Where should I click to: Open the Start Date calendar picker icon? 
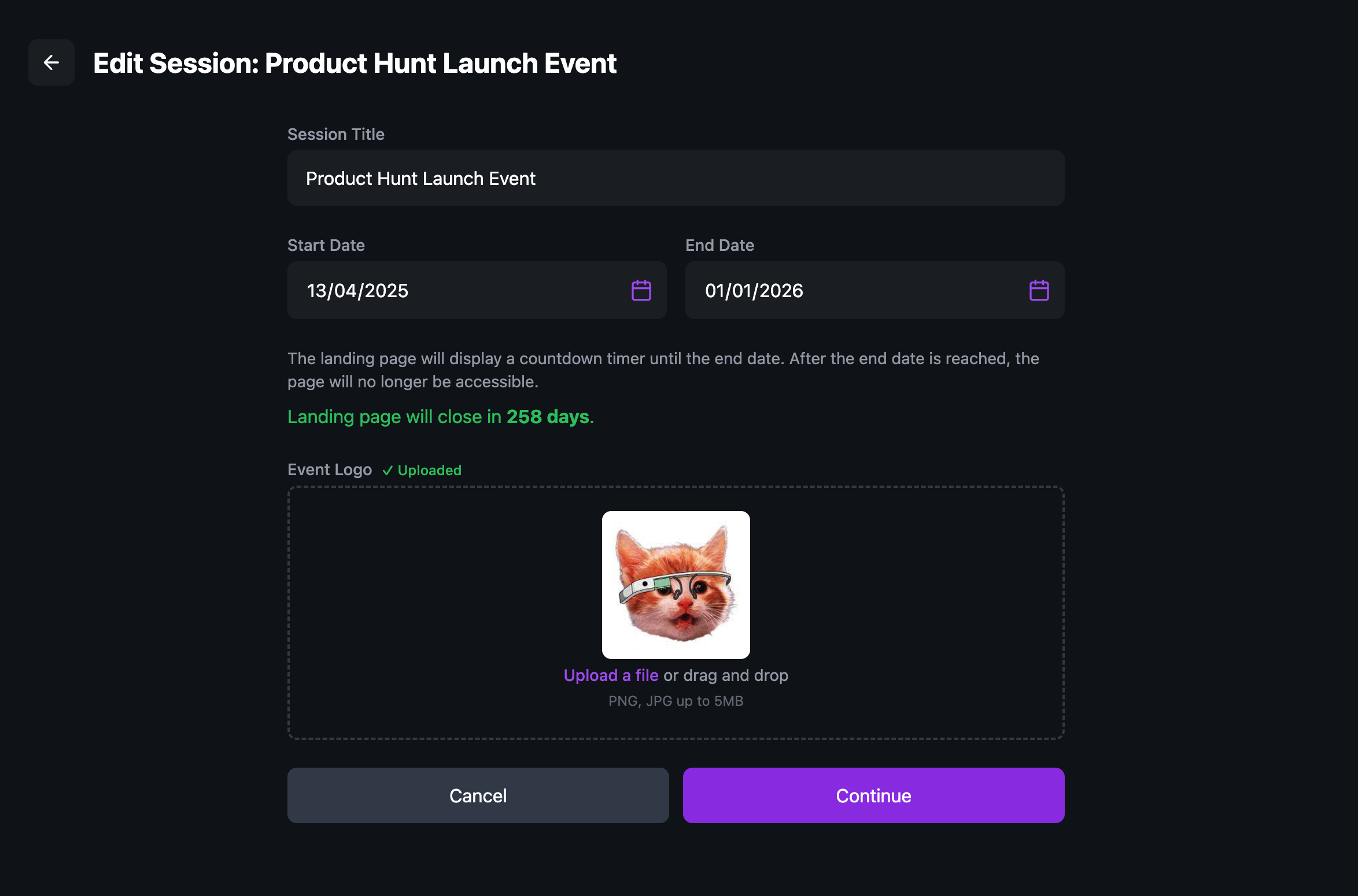(641, 290)
